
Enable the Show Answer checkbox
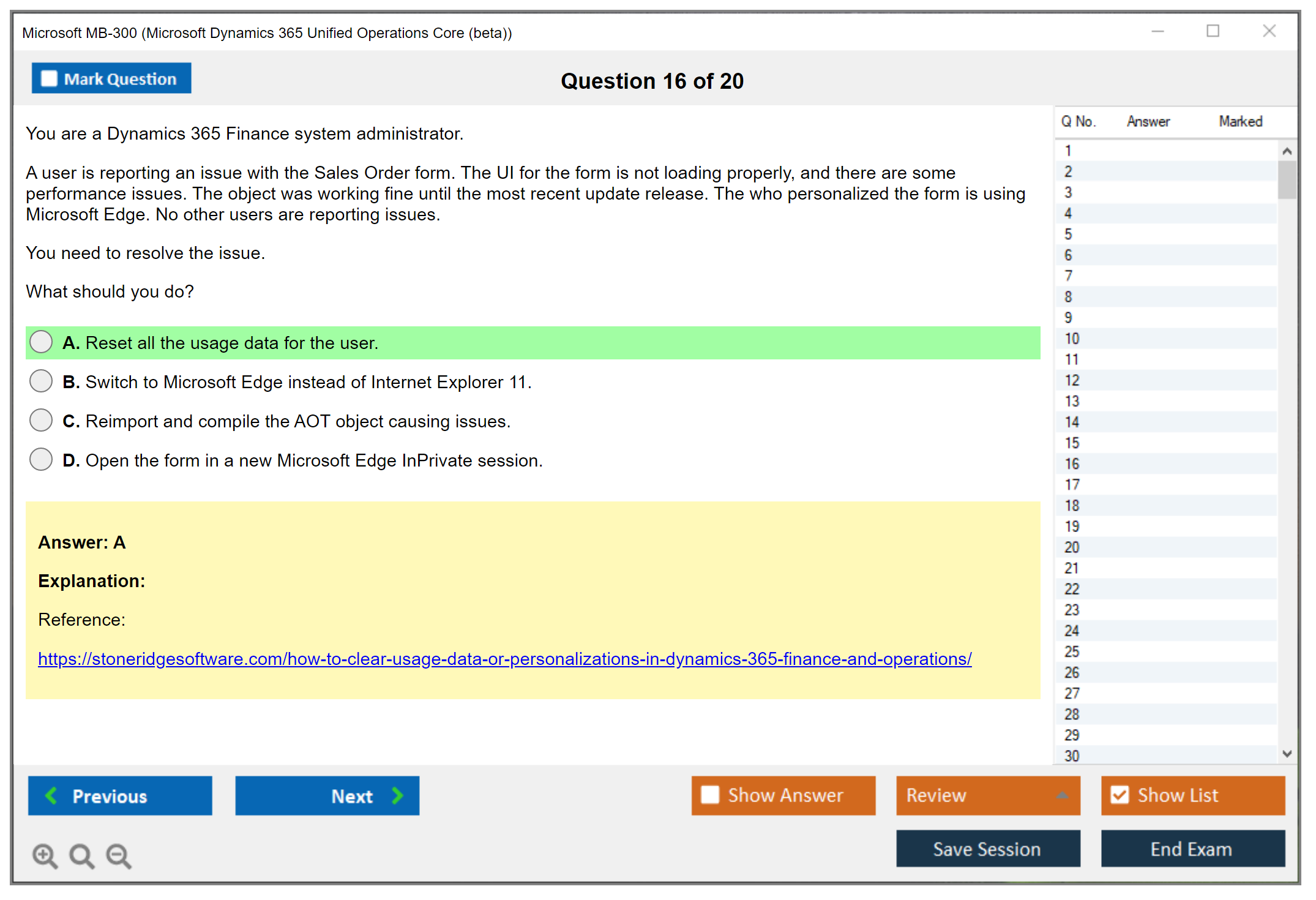click(x=710, y=795)
